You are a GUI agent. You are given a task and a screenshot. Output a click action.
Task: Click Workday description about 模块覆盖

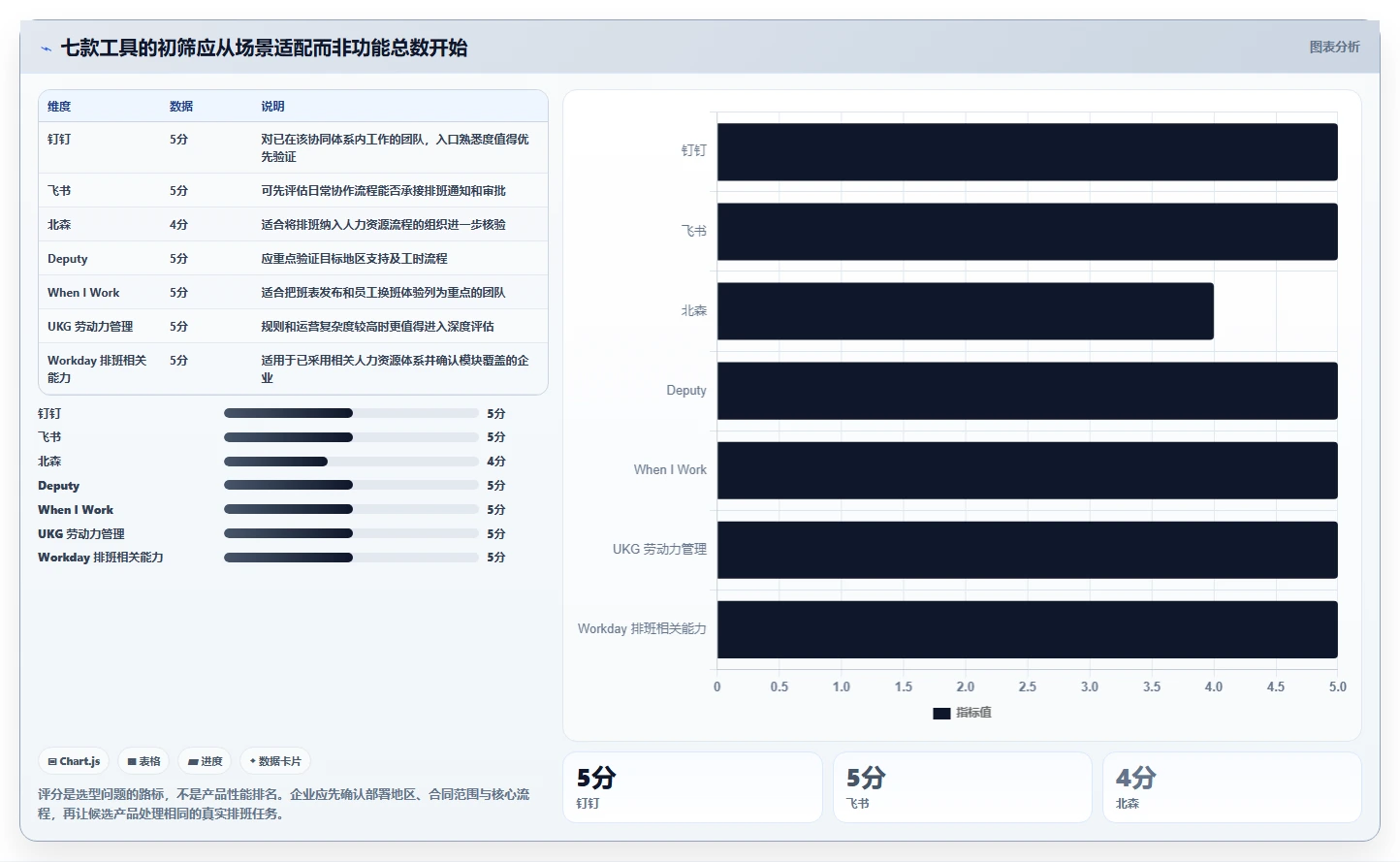pyautogui.click(x=396, y=369)
